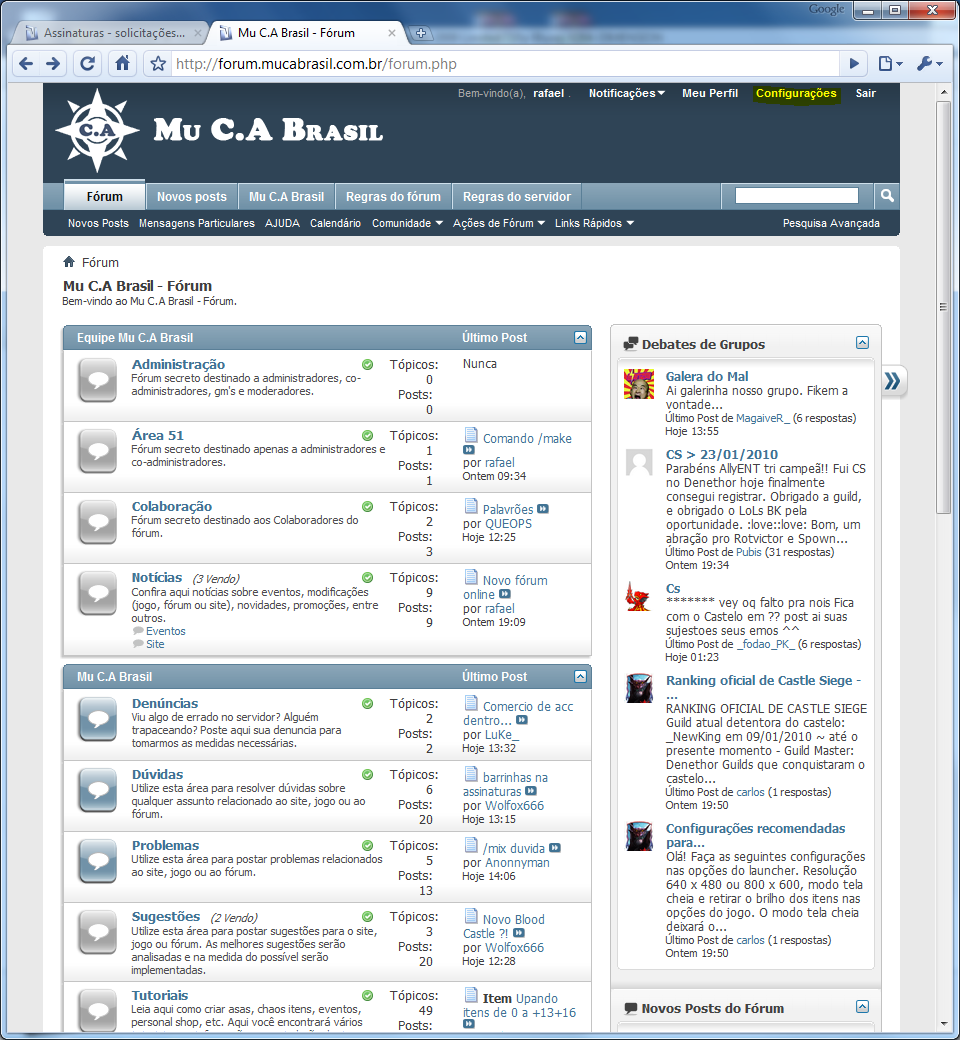Screen dimensions: 960x1040
Task: Bookmark page with the star icon
Action: pos(157,64)
